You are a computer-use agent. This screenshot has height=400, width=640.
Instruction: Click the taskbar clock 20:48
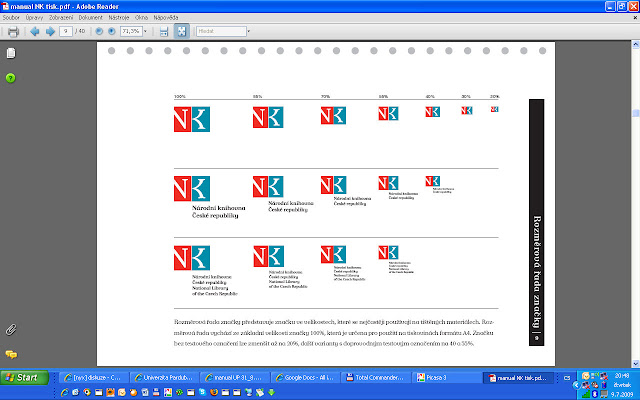[622, 376]
